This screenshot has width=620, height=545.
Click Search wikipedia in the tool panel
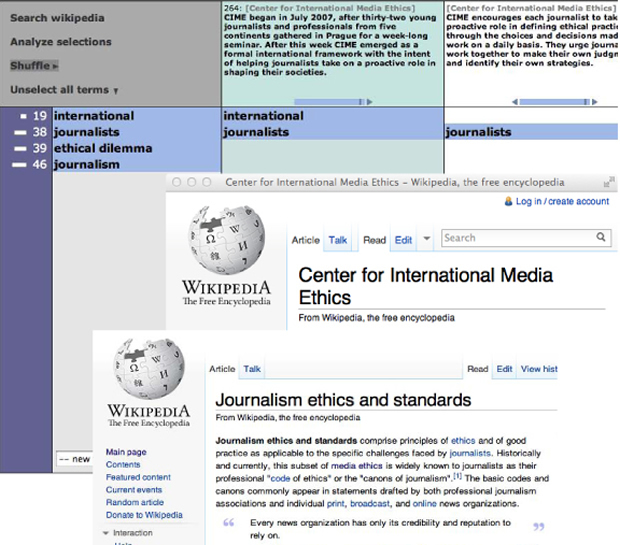(x=57, y=18)
